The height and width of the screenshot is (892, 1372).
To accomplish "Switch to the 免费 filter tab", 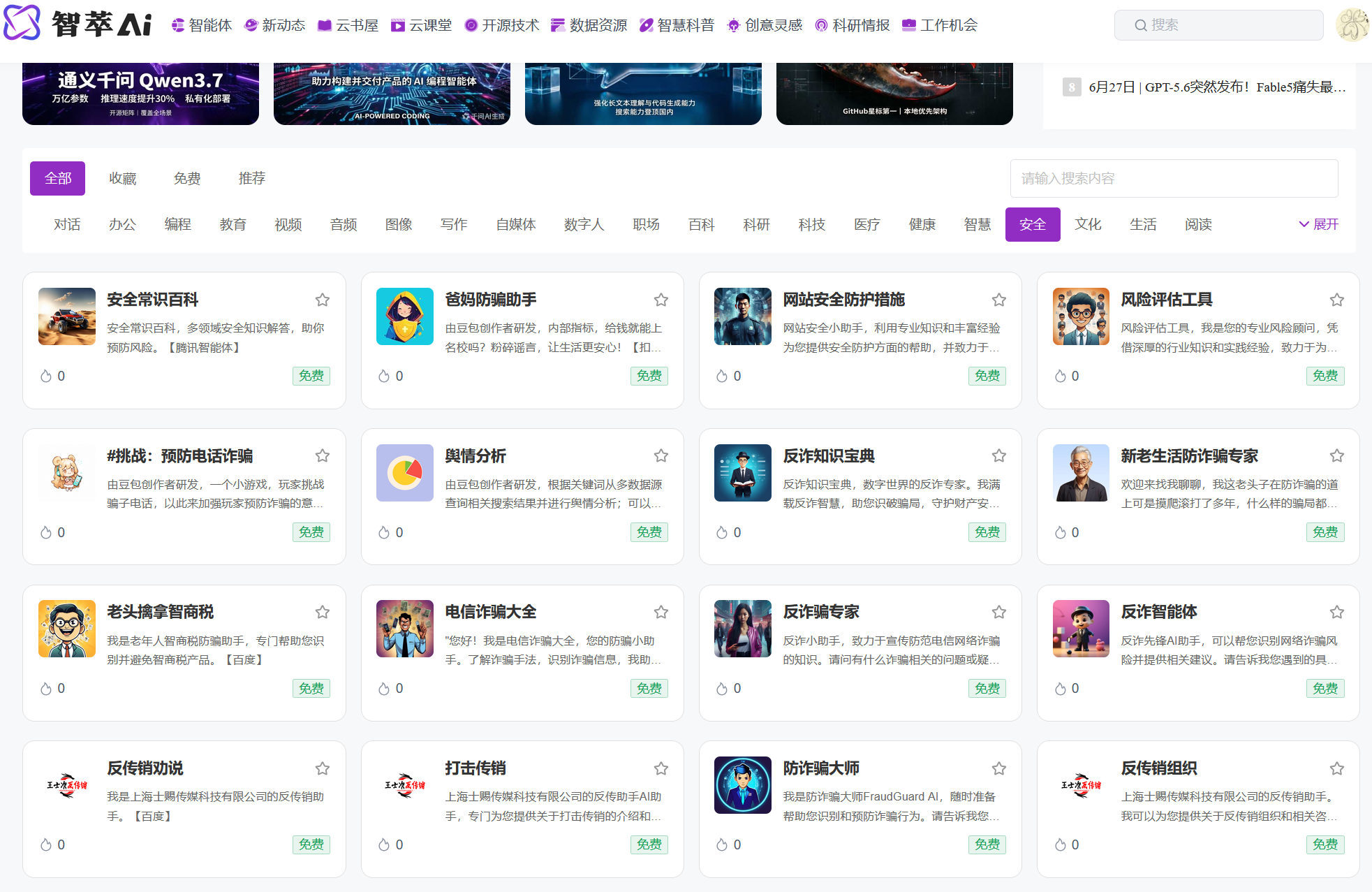I will pyautogui.click(x=187, y=178).
